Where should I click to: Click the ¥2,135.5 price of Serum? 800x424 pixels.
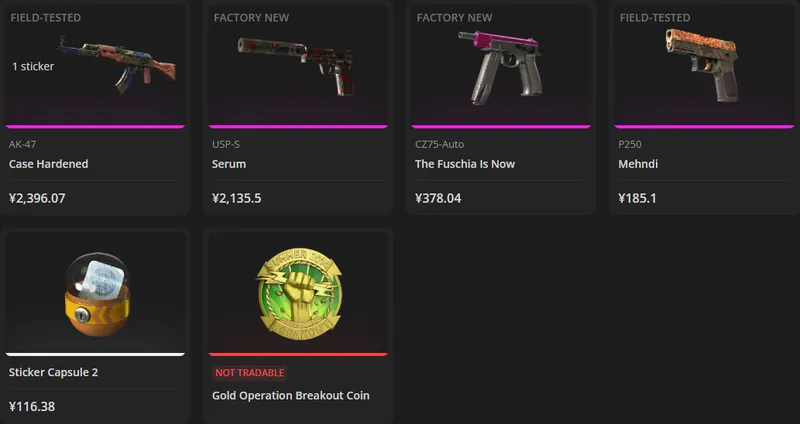click(x=237, y=198)
